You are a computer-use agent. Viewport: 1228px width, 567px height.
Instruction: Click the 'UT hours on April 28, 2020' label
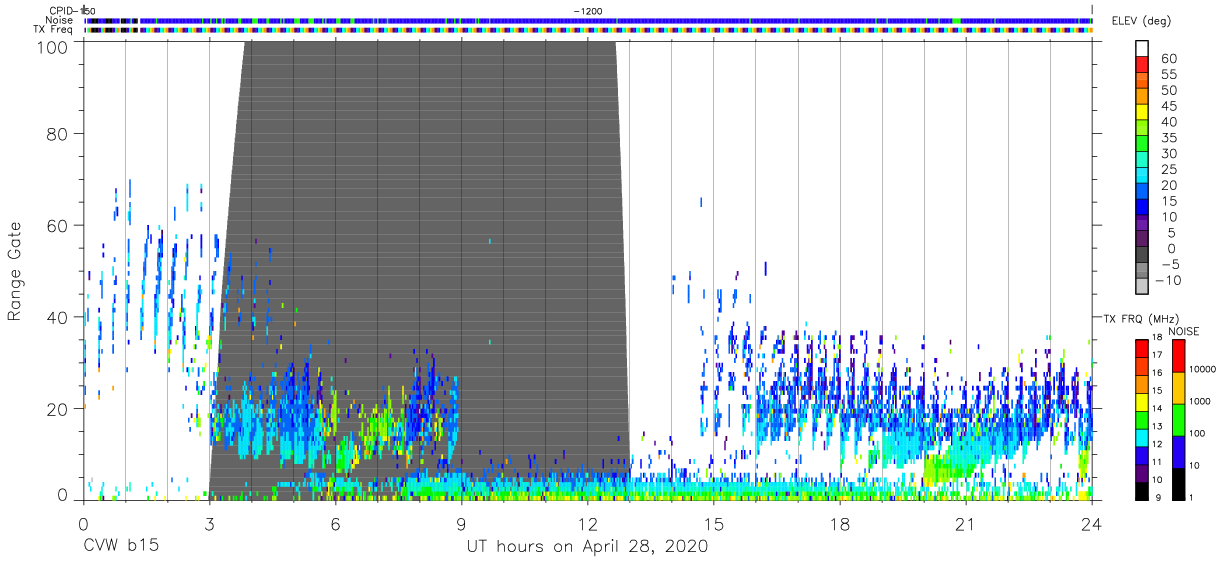587,547
